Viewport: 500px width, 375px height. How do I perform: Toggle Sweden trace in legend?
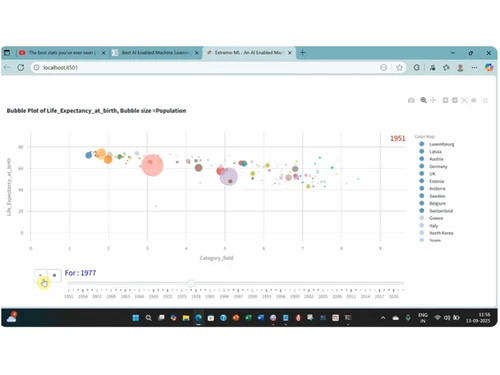[432, 196]
